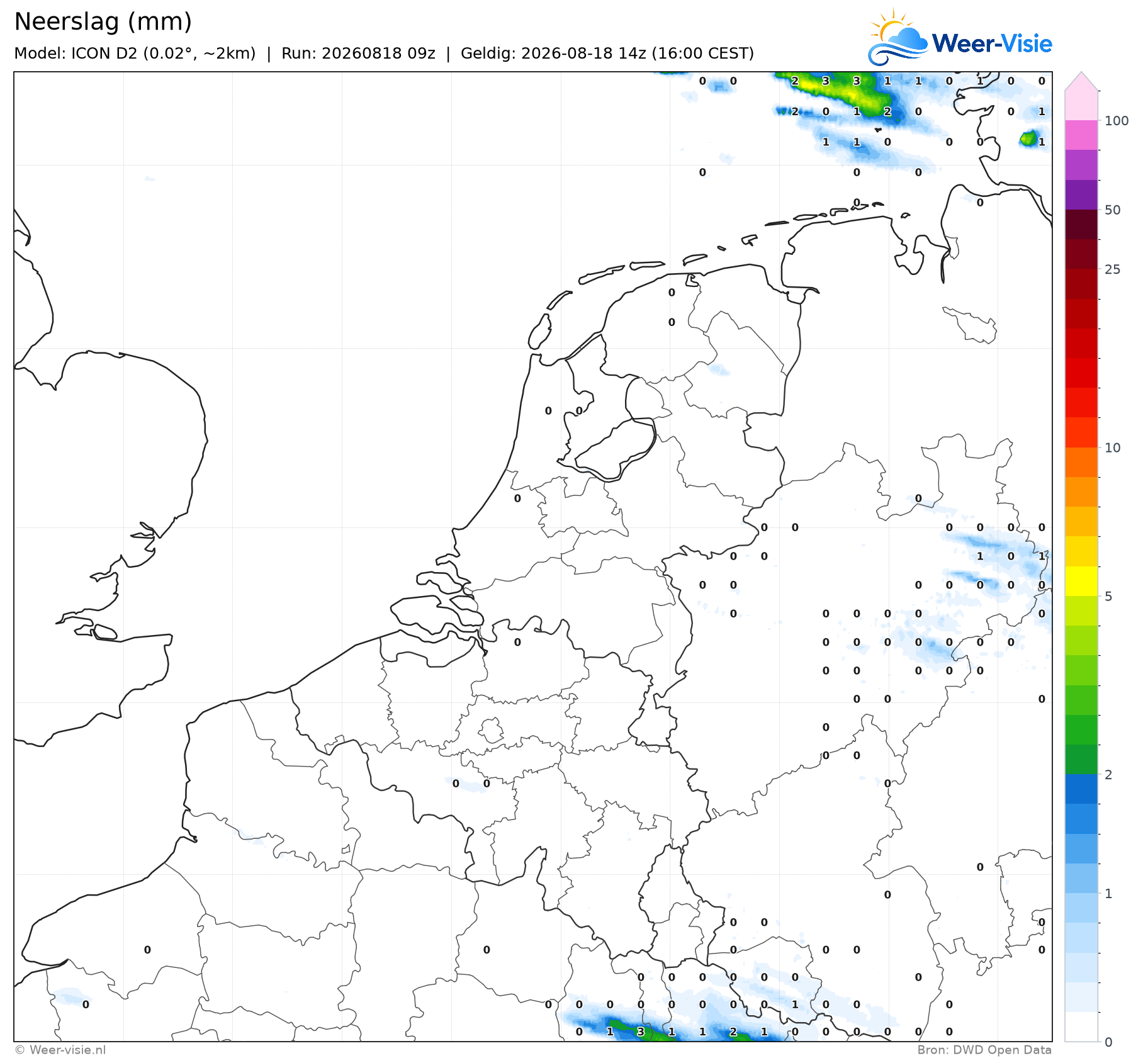1148x1058 pixels.
Task: Click the Run: 20260818 09z text
Action: click(358, 53)
